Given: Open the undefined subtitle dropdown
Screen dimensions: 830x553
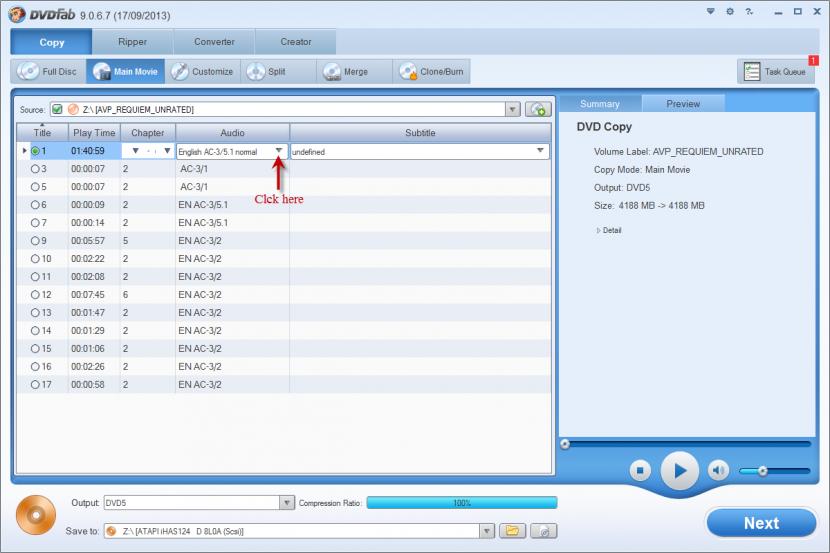Looking at the screenshot, I should point(540,151).
